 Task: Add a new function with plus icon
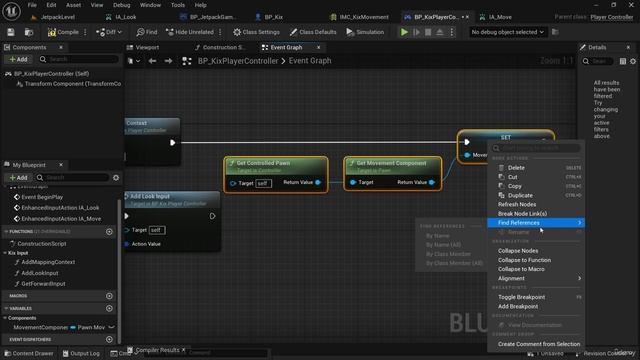[x=109, y=231]
